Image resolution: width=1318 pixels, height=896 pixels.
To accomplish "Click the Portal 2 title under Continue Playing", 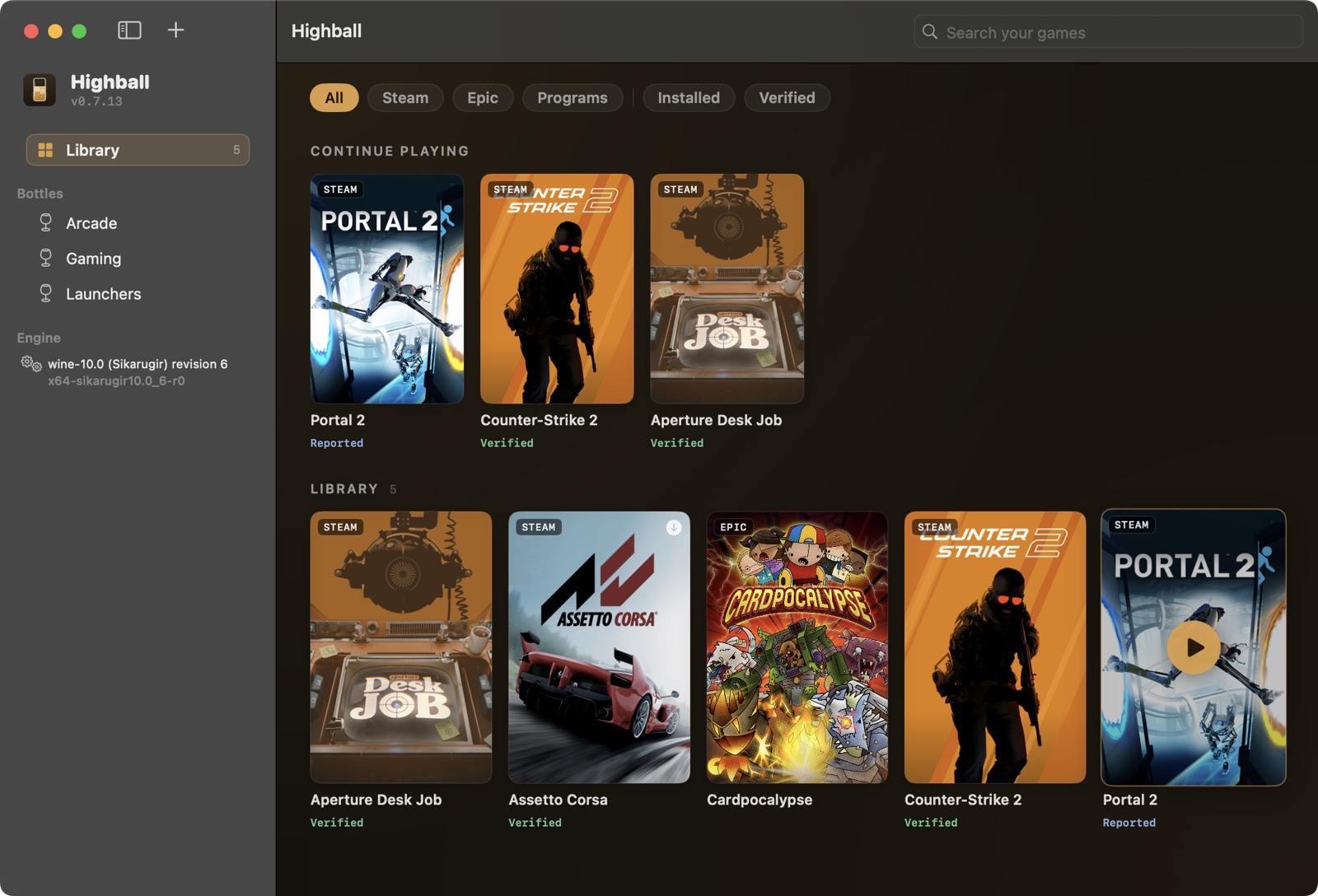I will (x=338, y=420).
